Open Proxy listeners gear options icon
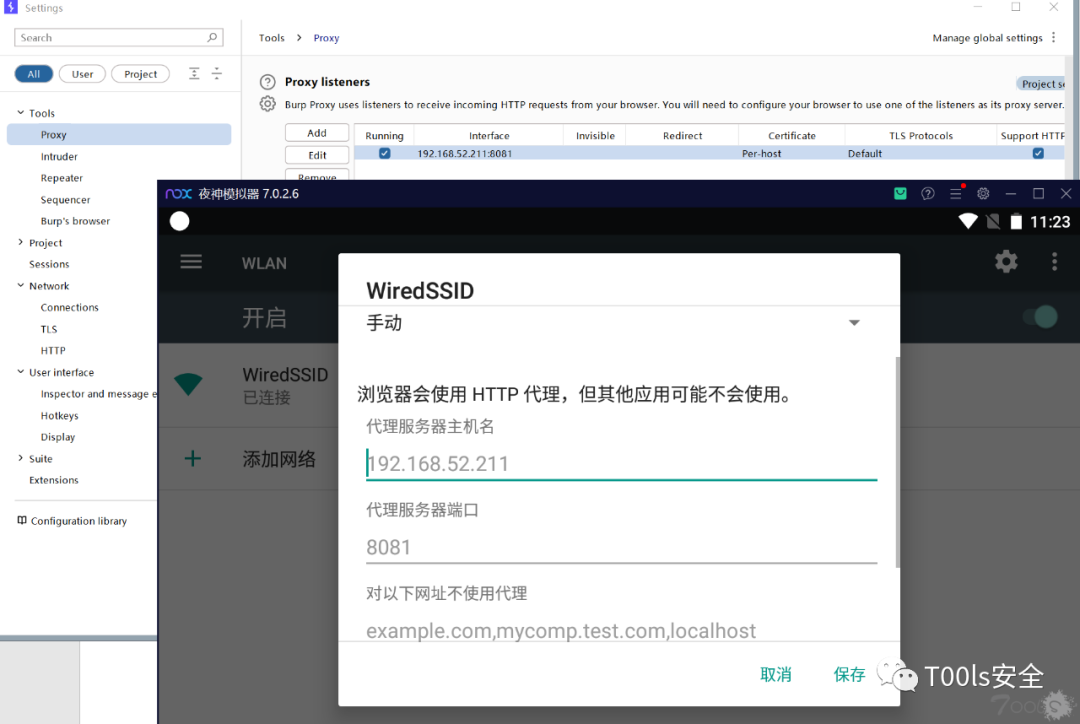This screenshot has width=1080, height=724. point(267,104)
